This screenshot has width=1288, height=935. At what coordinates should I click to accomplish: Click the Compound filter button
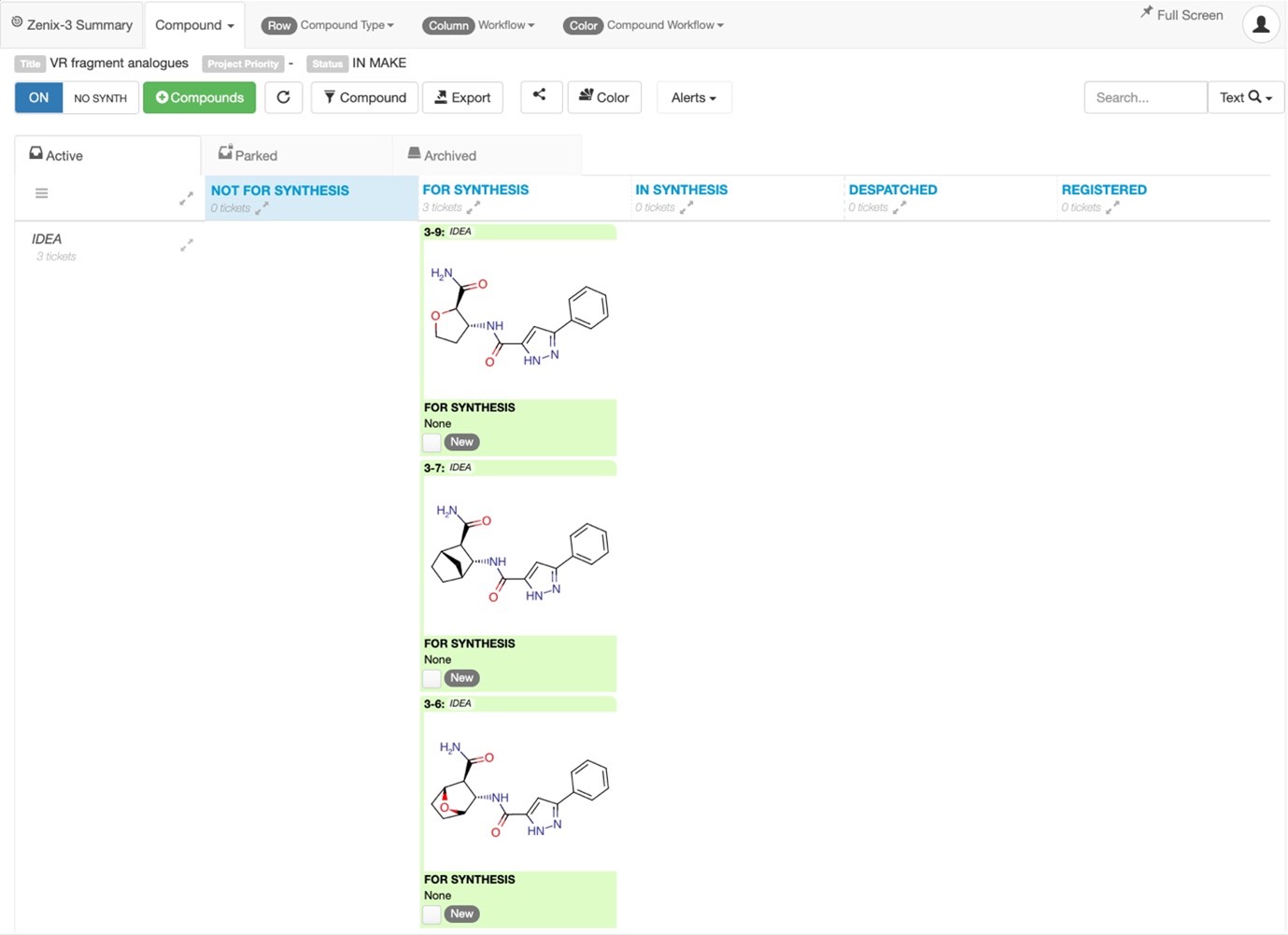(x=364, y=97)
